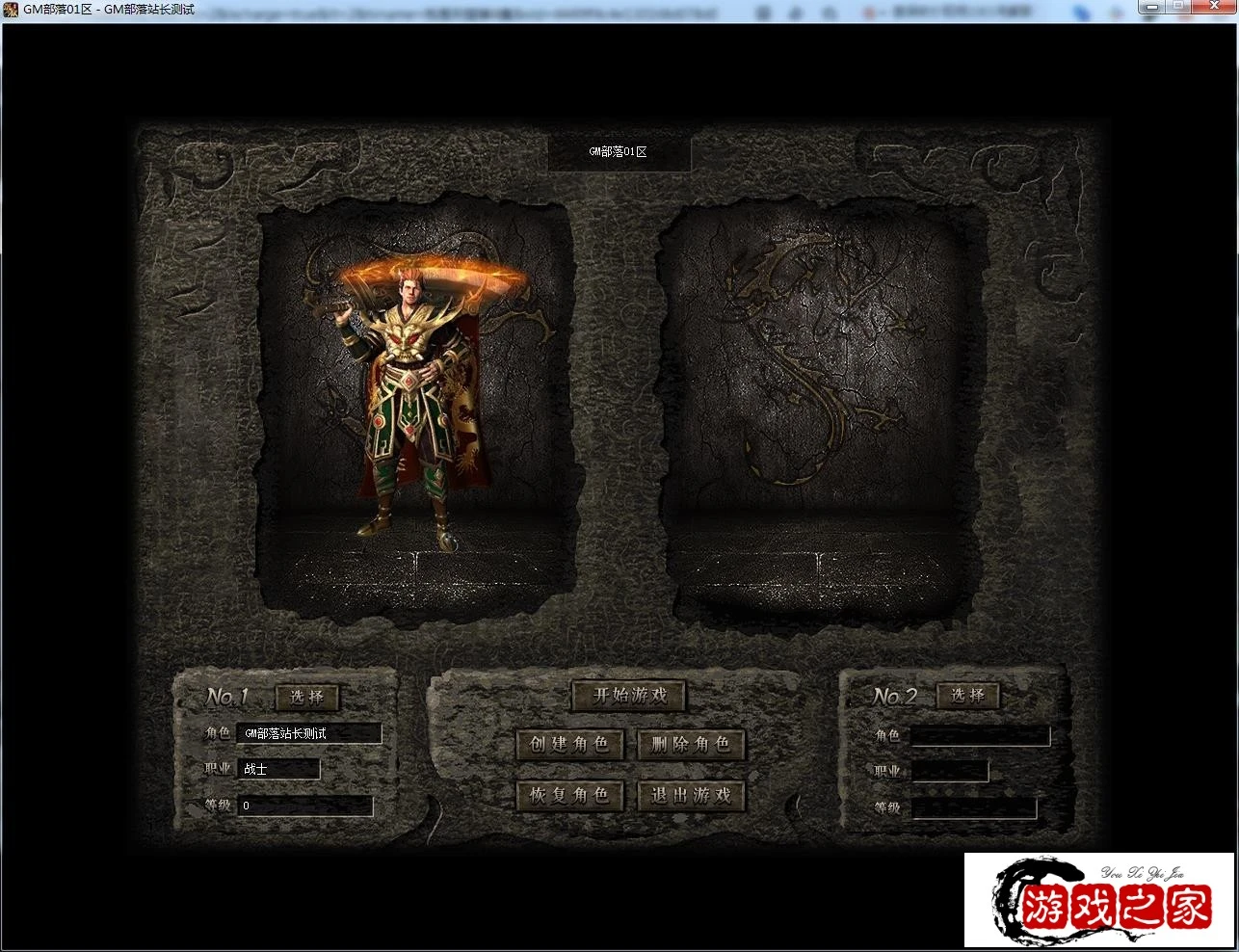Minimize the game window
Viewport: 1239px width, 952px height.
tap(1151, 7)
